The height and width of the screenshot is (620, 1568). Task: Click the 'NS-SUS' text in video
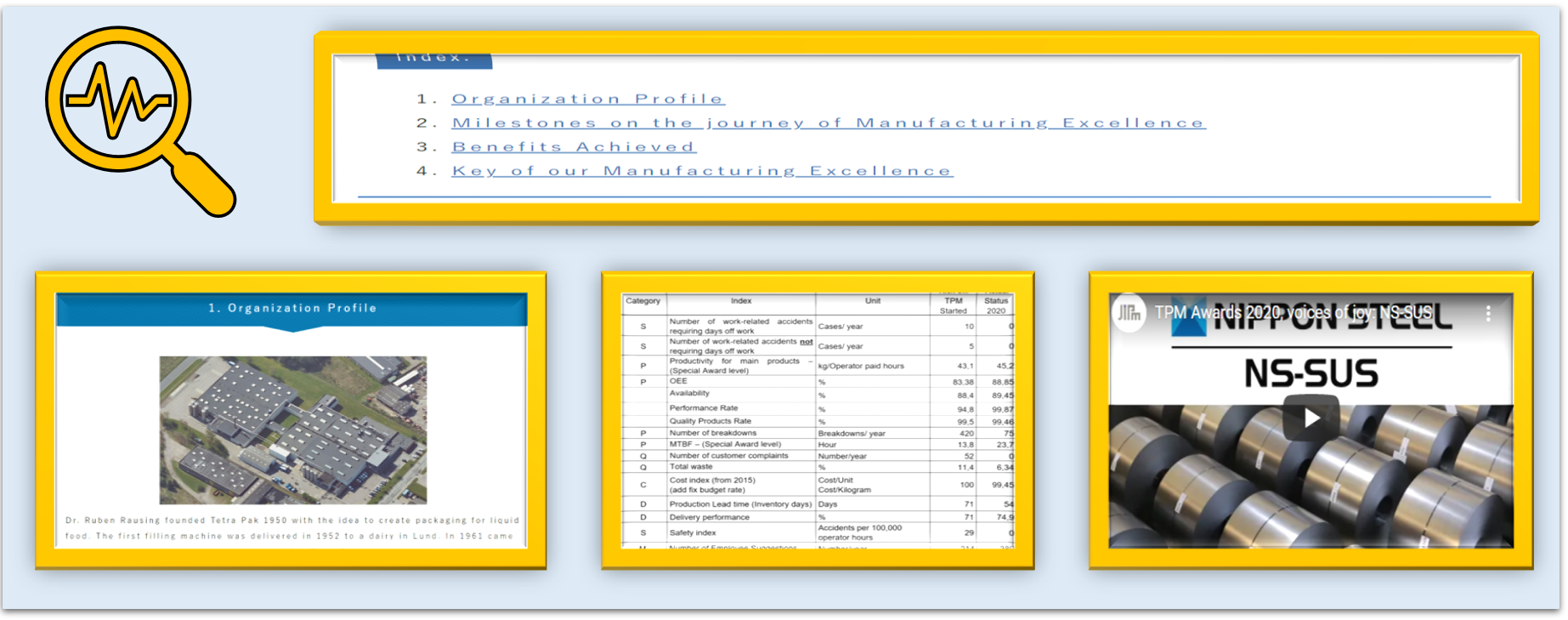[1310, 373]
